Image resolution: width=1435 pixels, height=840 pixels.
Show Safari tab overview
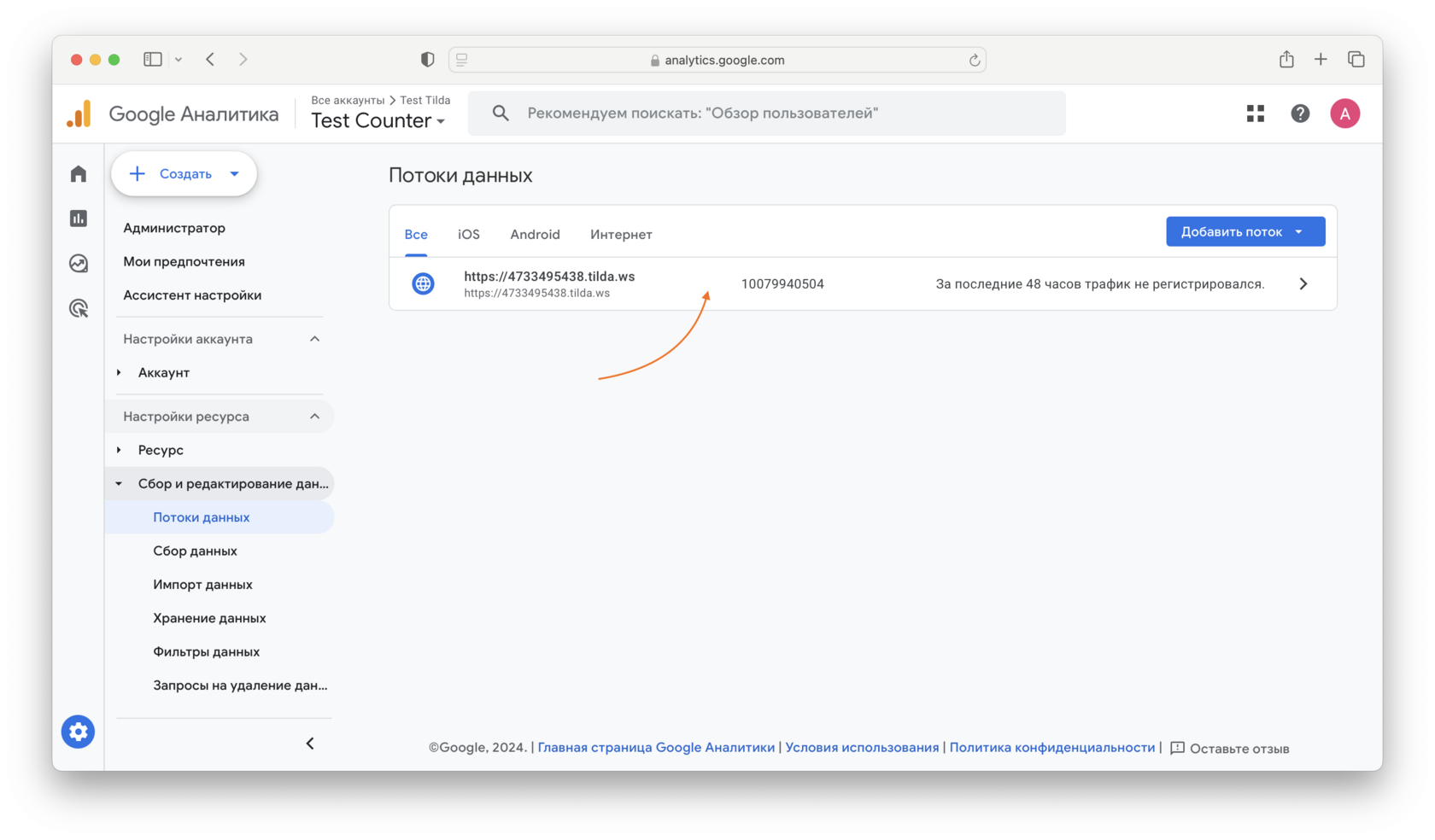(1356, 59)
